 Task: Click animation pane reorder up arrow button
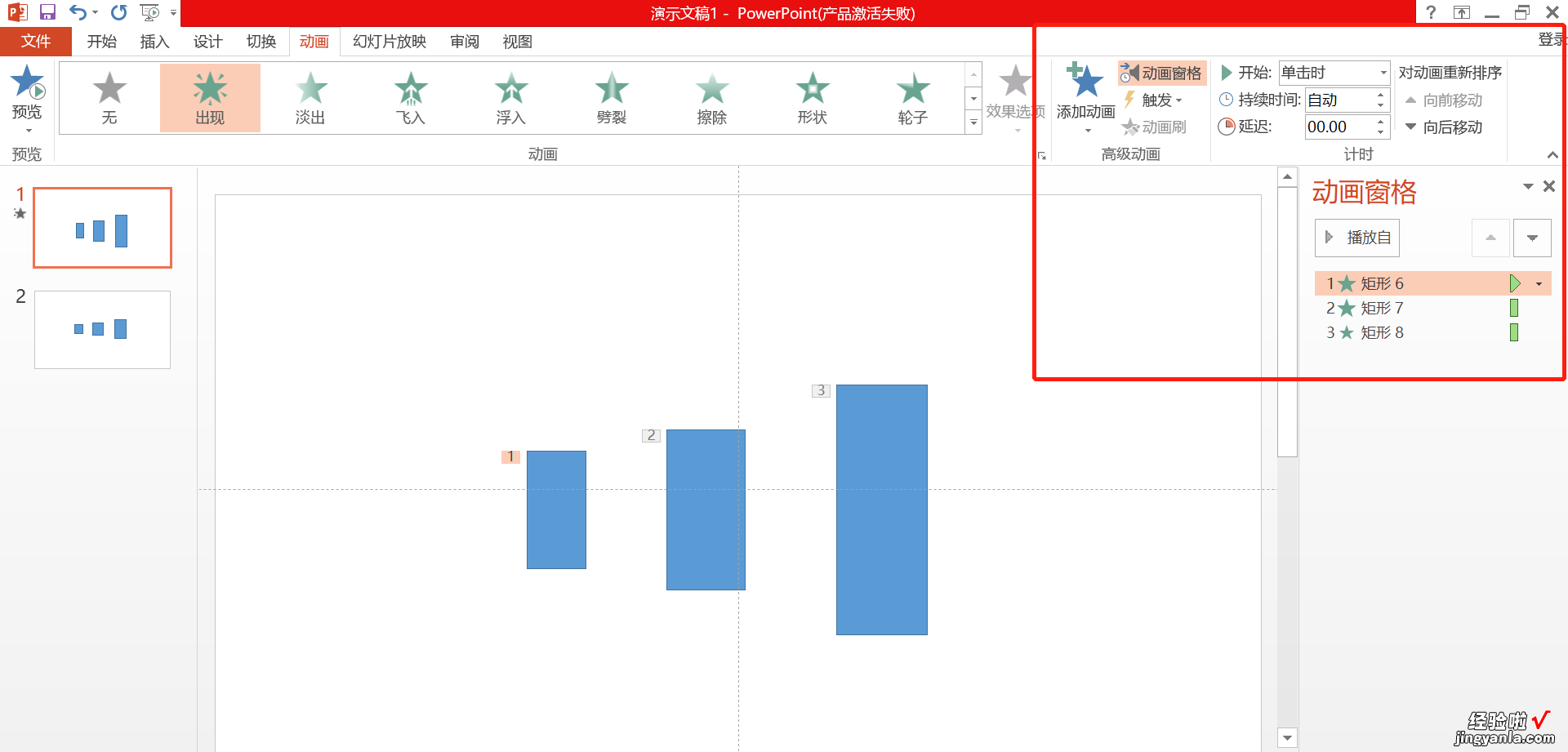point(1490,238)
